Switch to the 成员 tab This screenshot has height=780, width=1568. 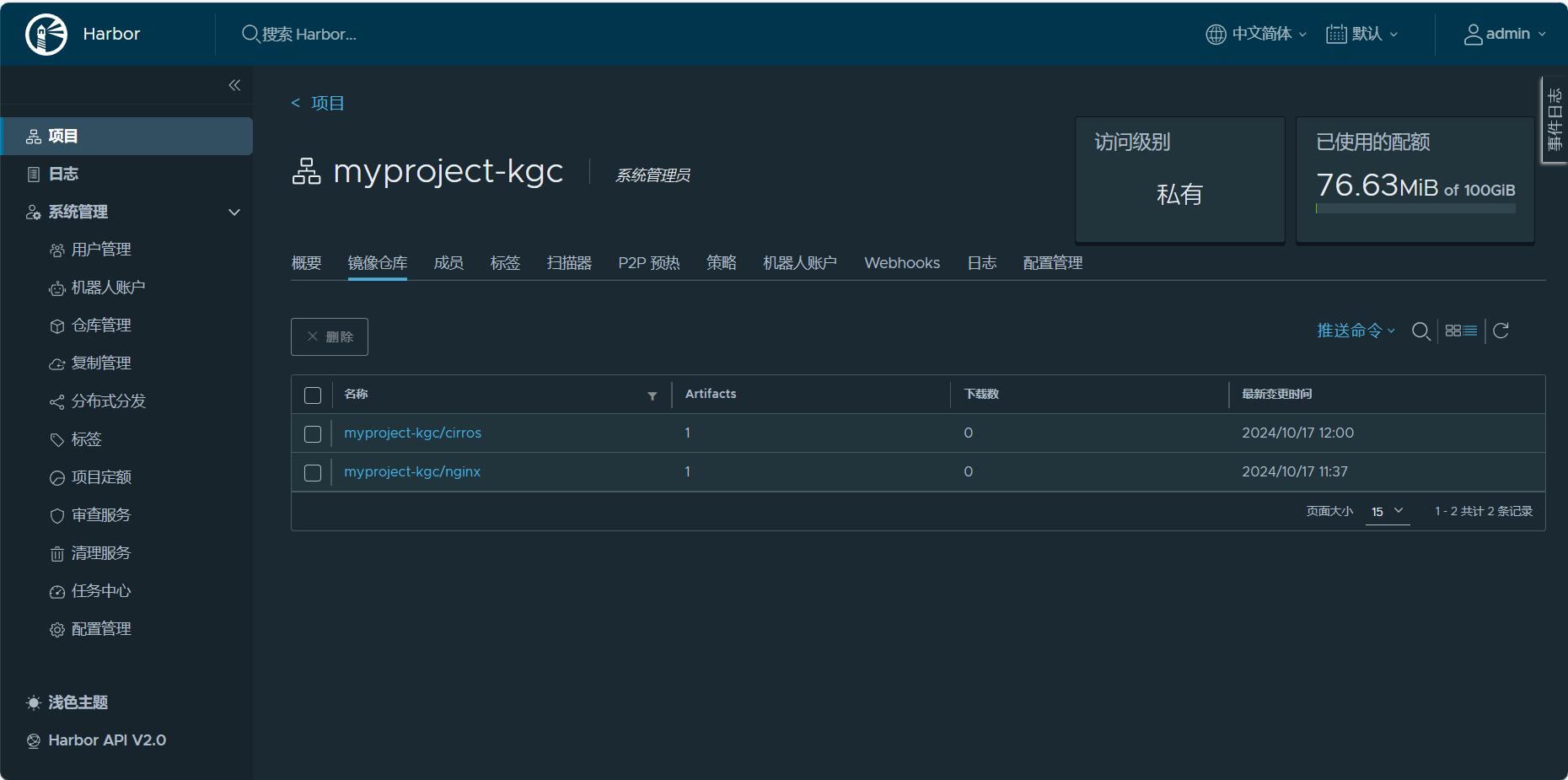coord(448,262)
